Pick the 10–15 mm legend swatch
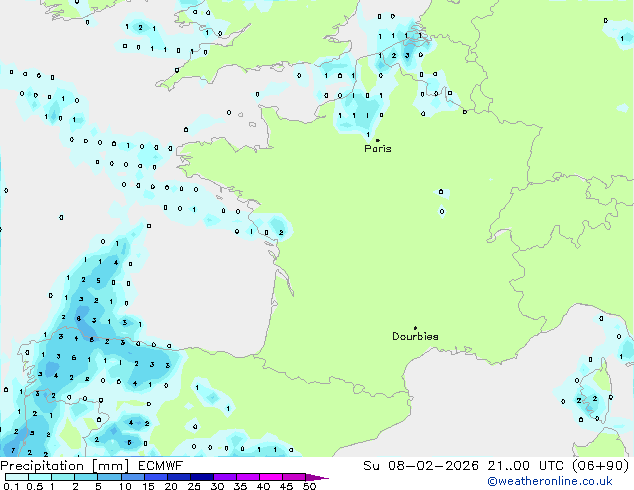Viewport: 634px width, 490px height. pos(132,477)
